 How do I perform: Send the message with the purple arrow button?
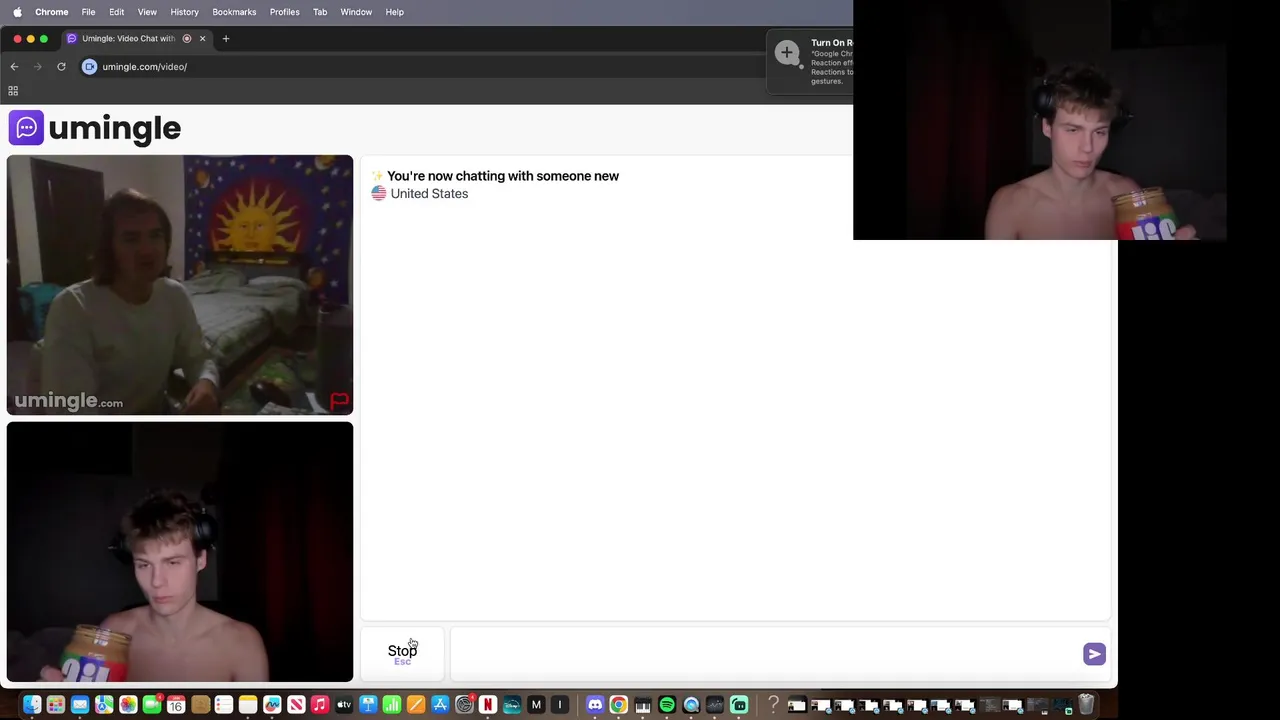1094,654
